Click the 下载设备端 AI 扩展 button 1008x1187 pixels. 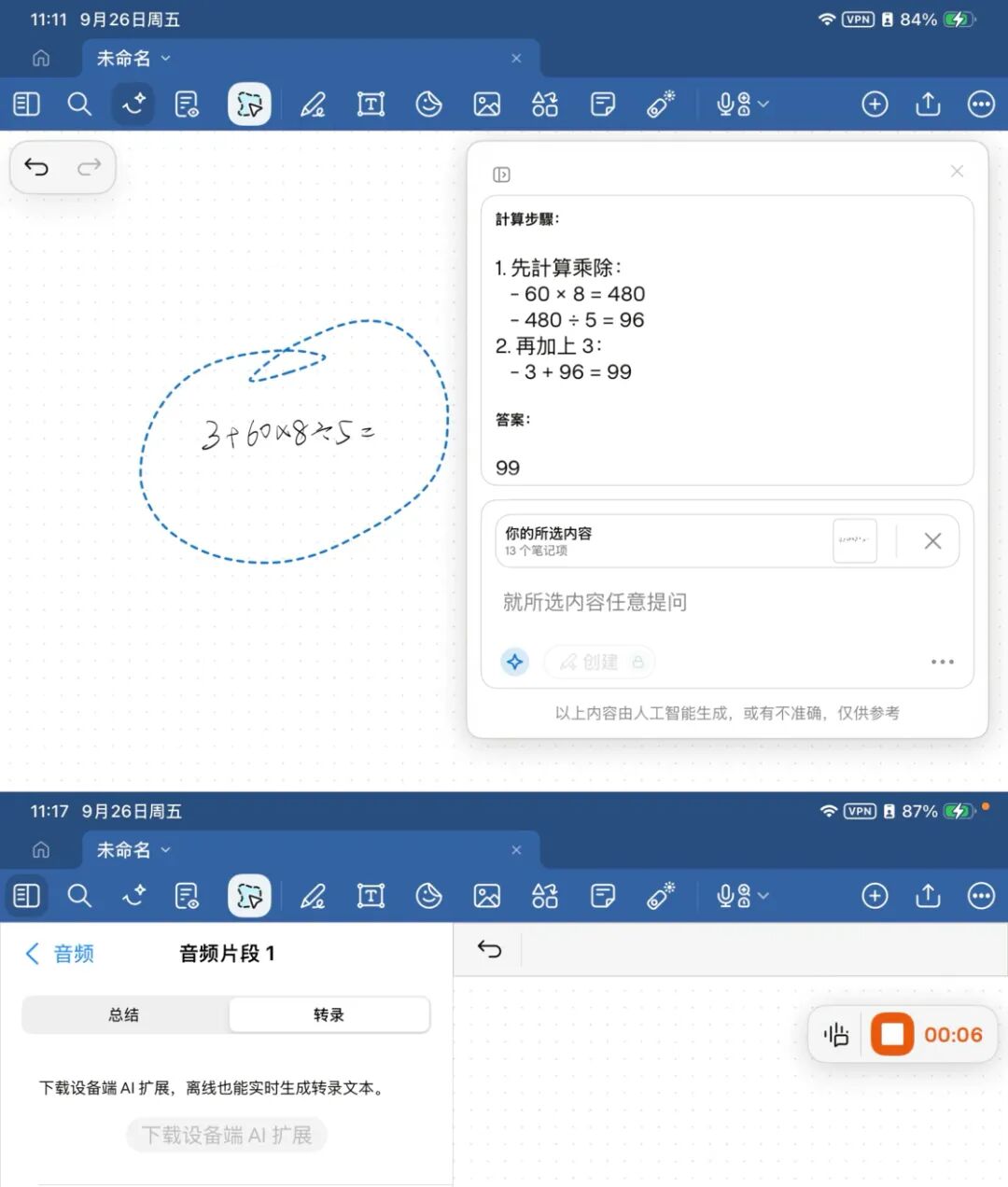click(227, 1135)
